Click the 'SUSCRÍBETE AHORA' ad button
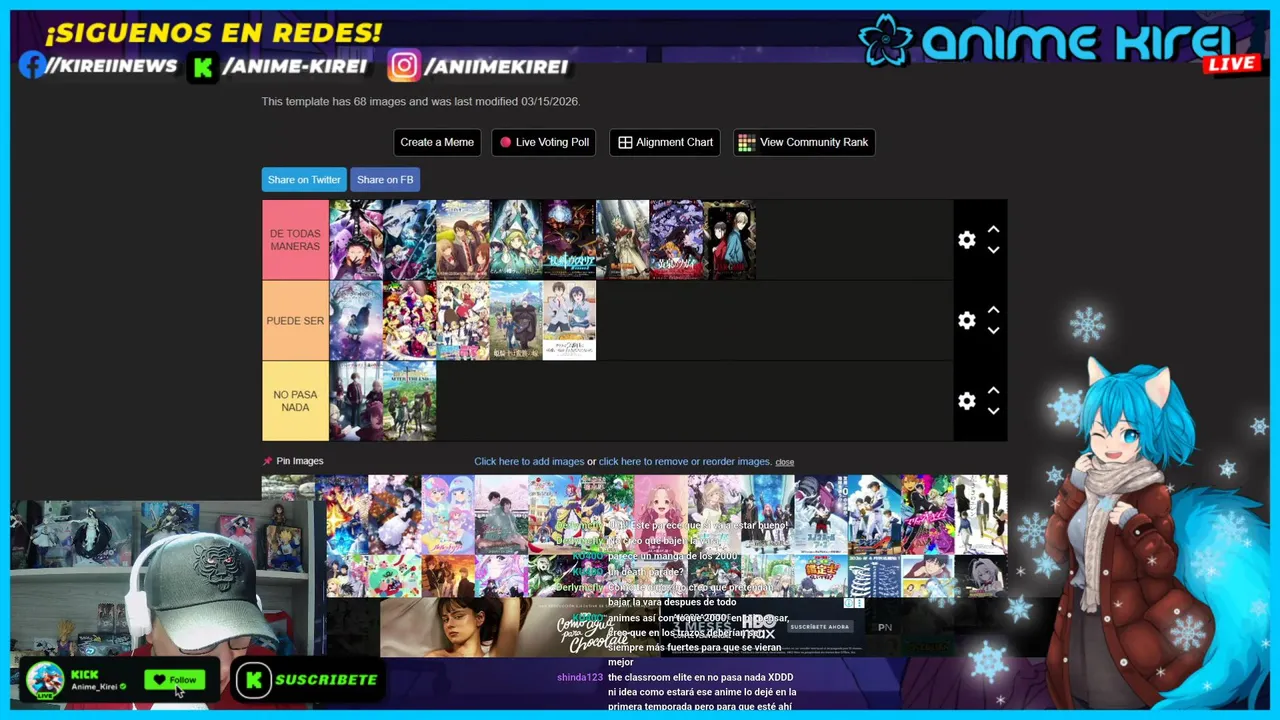The width and height of the screenshot is (1280, 720). coord(820,627)
